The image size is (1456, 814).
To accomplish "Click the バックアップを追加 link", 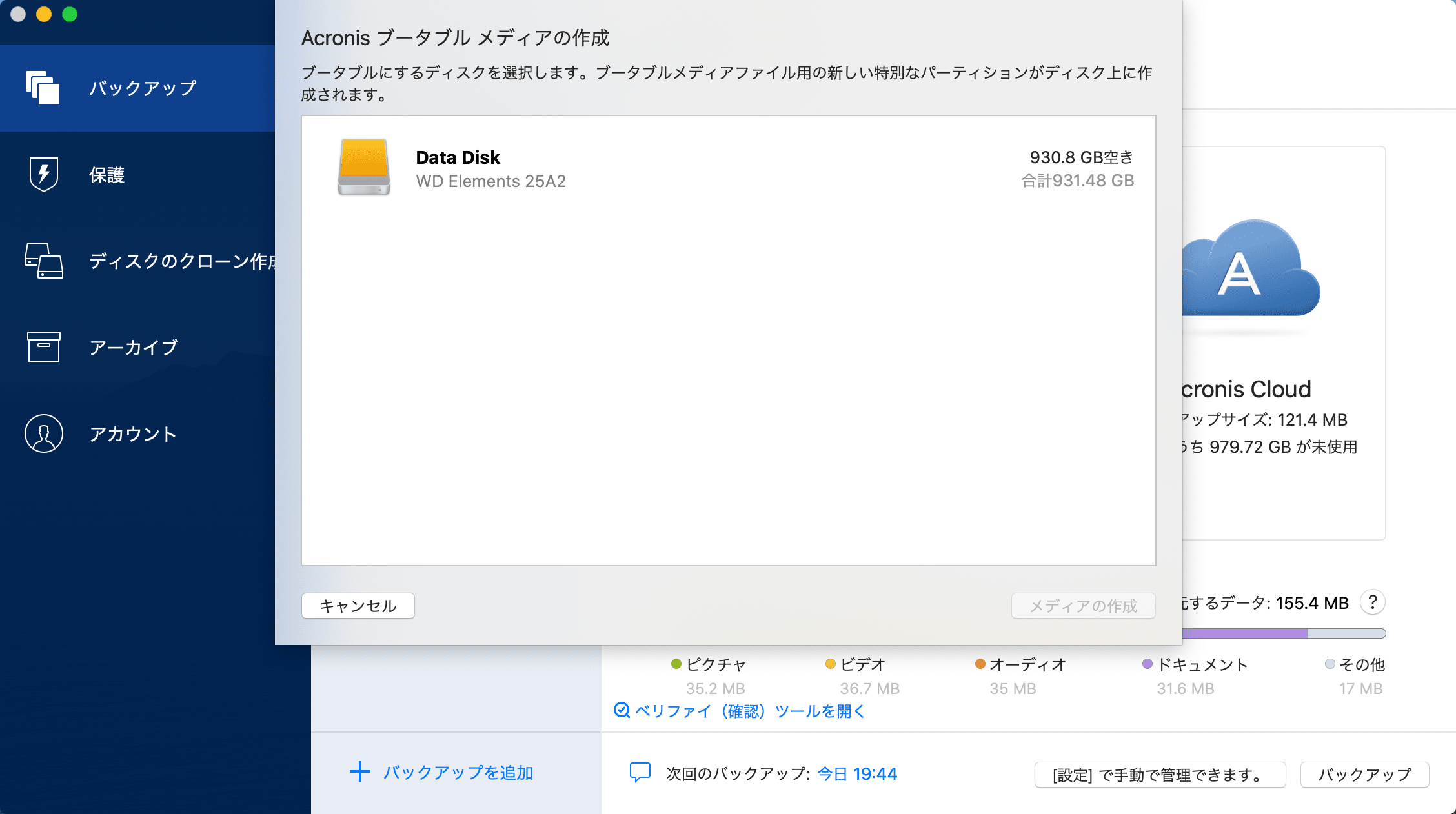I will coord(458,773).
